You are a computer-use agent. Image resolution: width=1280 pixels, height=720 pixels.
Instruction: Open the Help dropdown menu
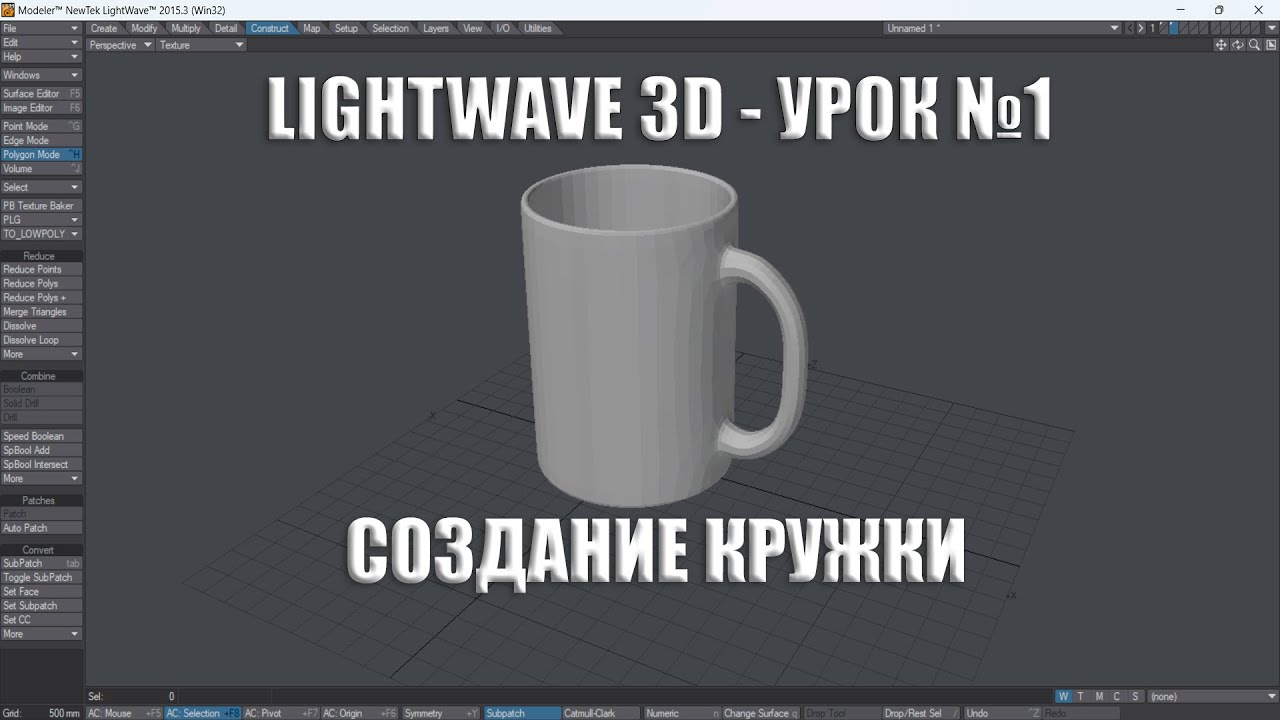pyautogui.click(x=41, y=56)
